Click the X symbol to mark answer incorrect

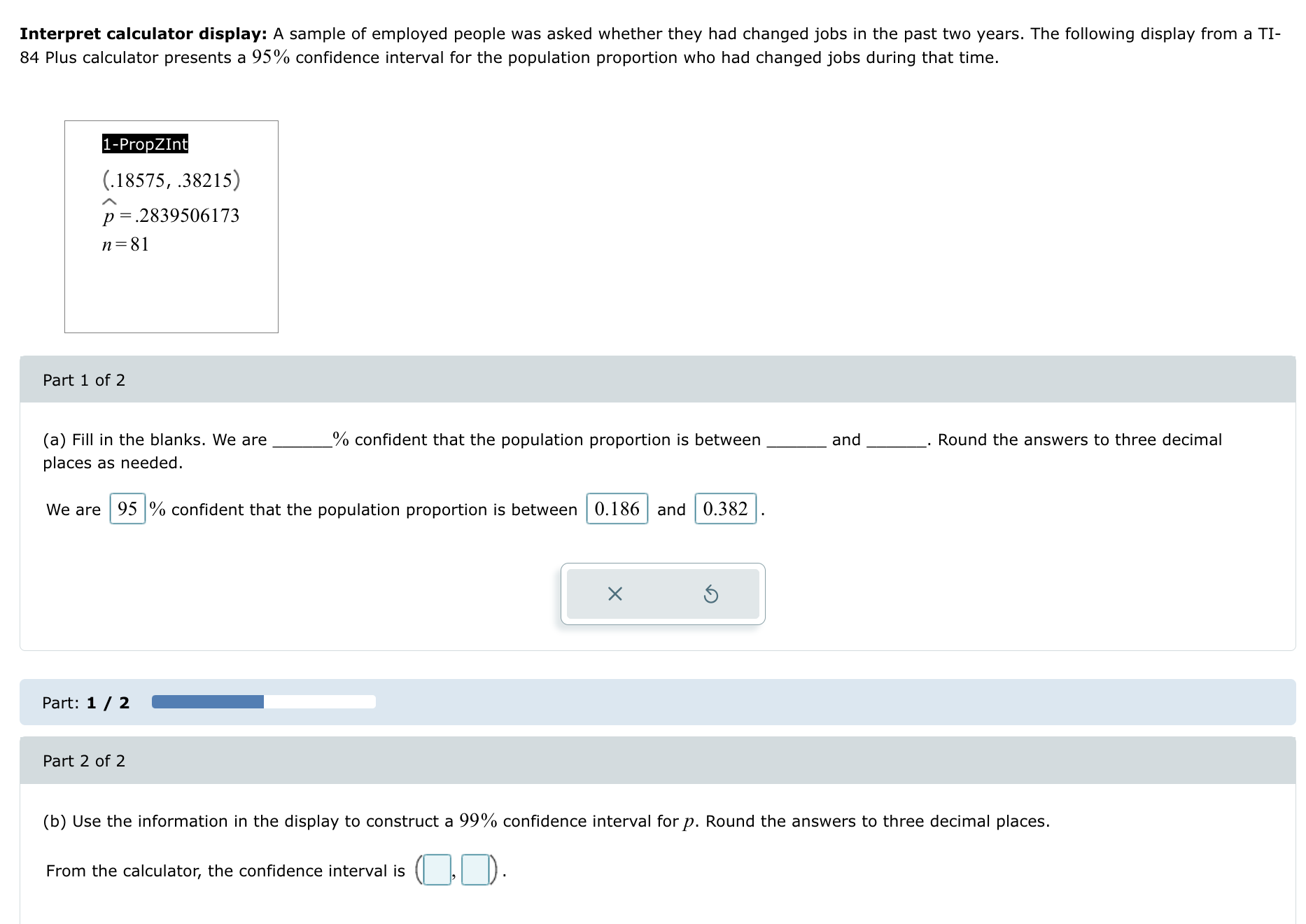coord(614,594)
